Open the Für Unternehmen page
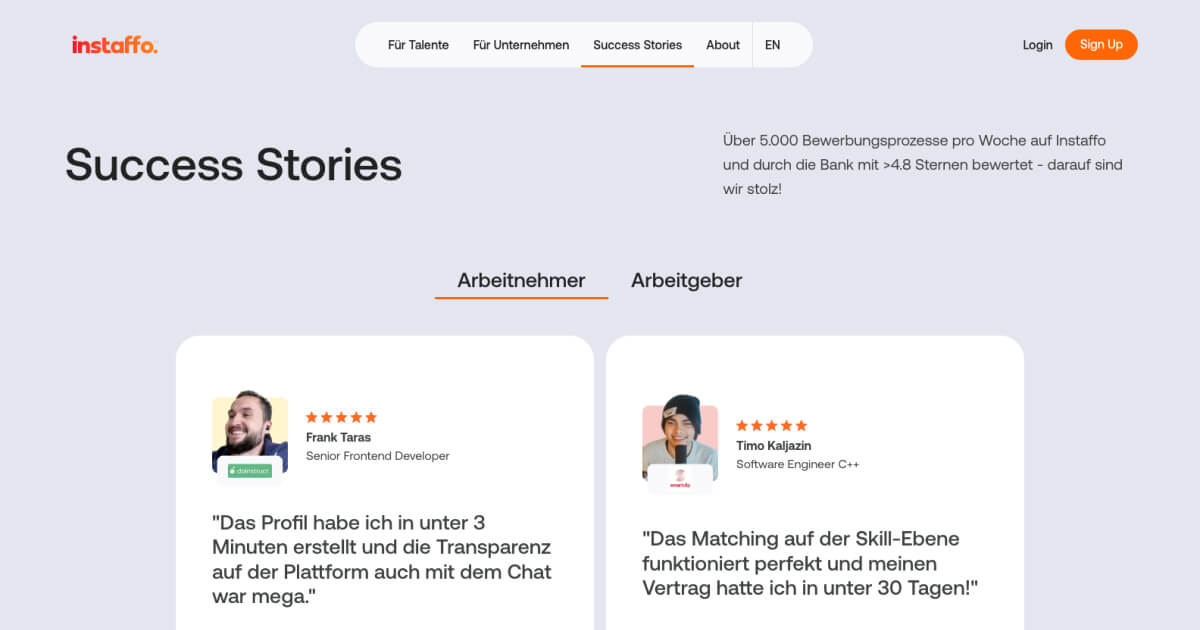 (x=521, y=44)
